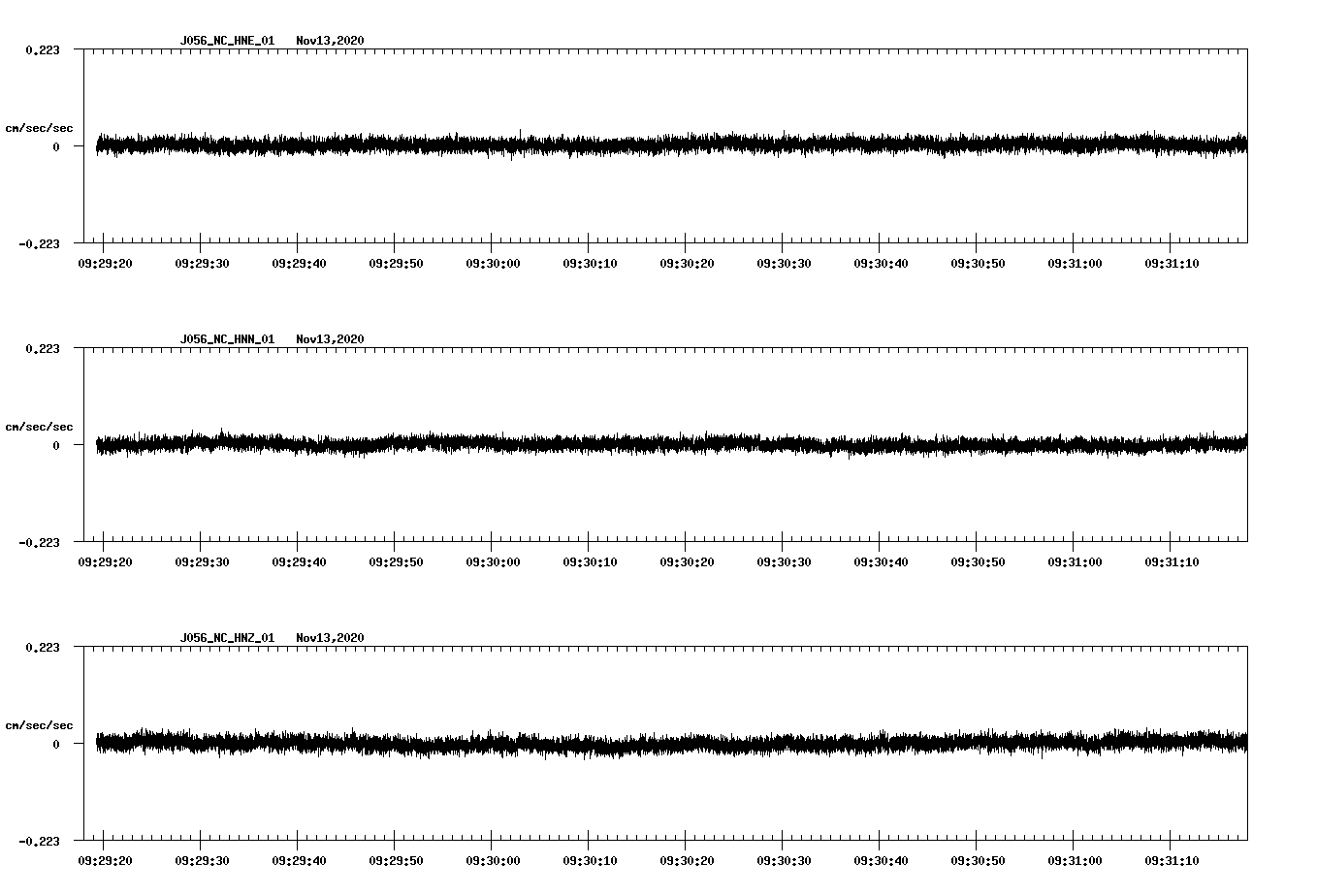The height and width of the screenshot is (896, 1317).
Task: Select the J056_NC_HNZ_01 channel title label
Action: pyautogui.click(x=226, y=636)
